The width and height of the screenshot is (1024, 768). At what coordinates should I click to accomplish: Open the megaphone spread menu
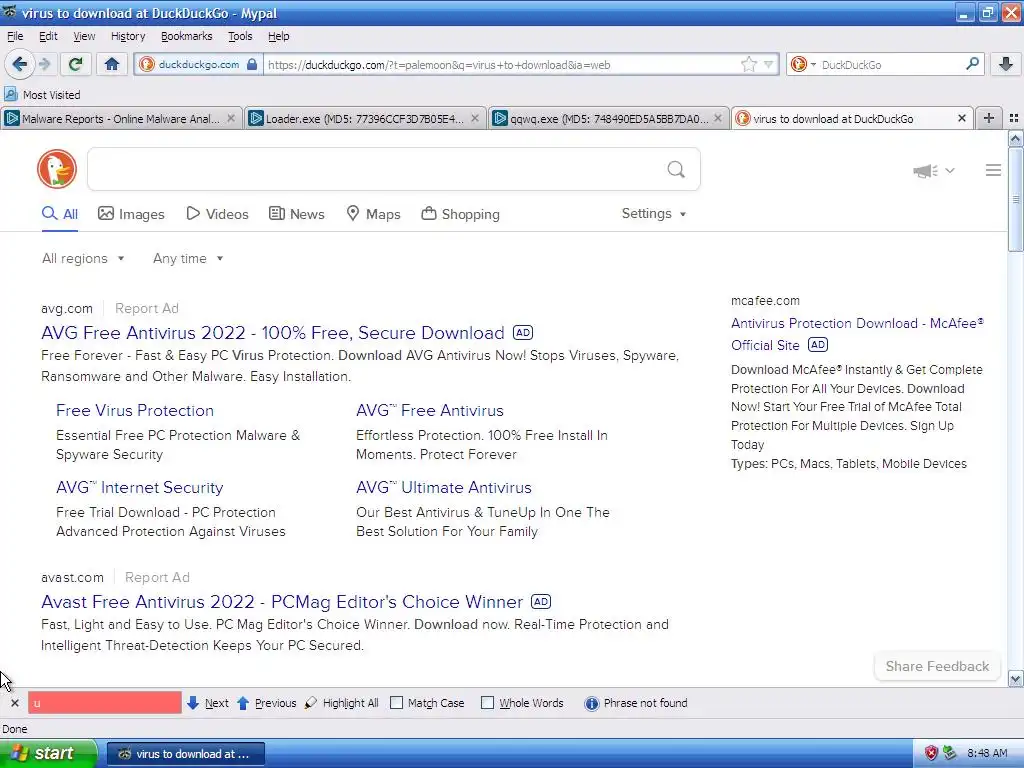(933, 170)
